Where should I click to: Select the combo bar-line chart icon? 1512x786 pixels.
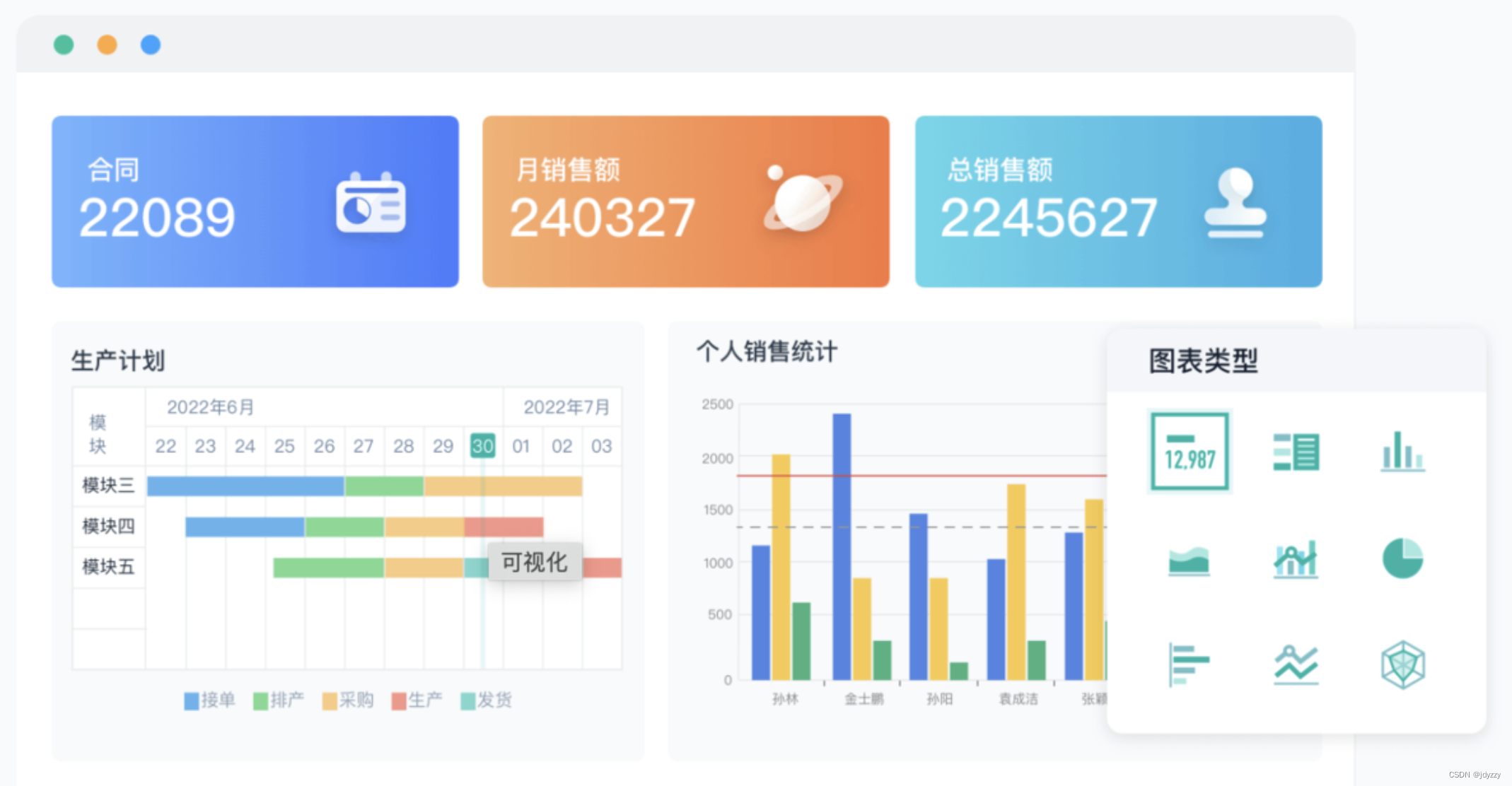[1296, 559]
